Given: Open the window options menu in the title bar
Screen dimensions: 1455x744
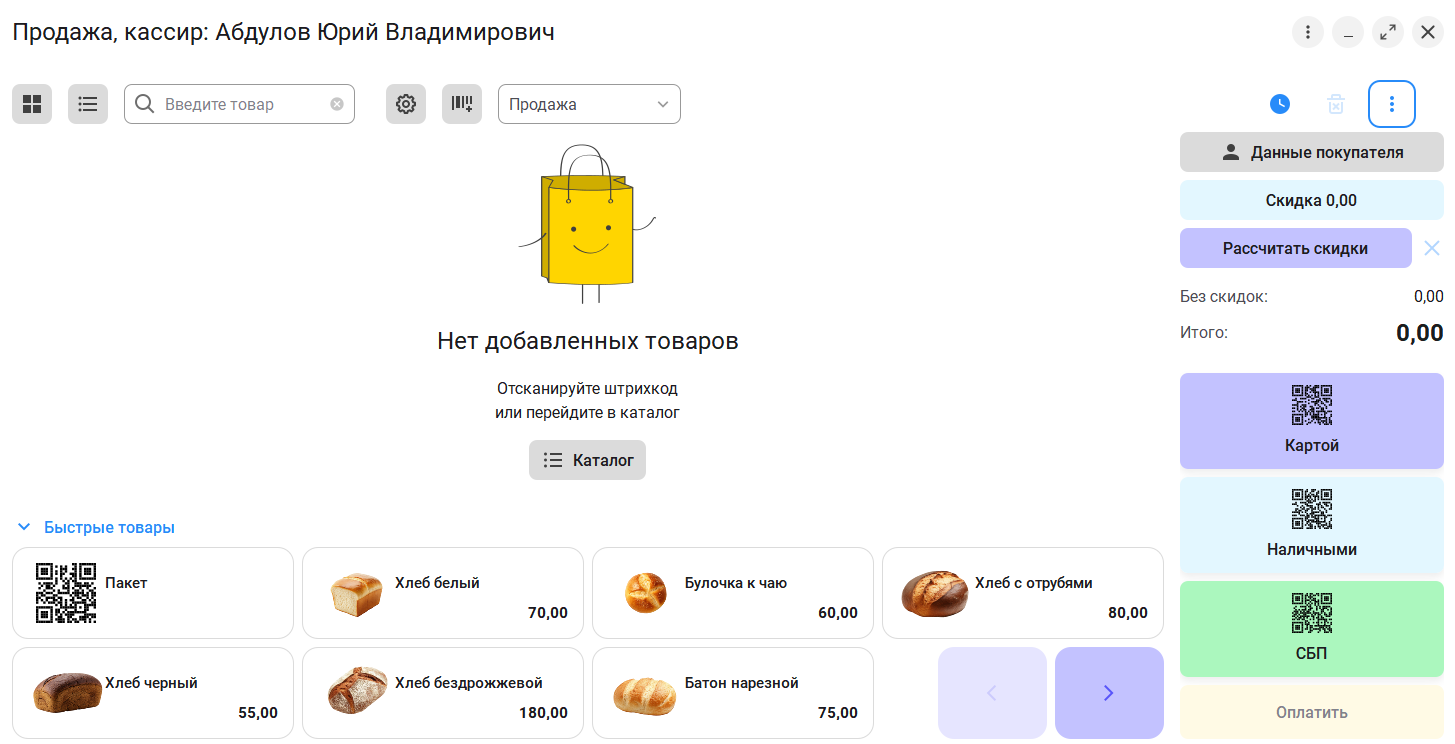Looking at the screenshot, I should click(1308, 32).
